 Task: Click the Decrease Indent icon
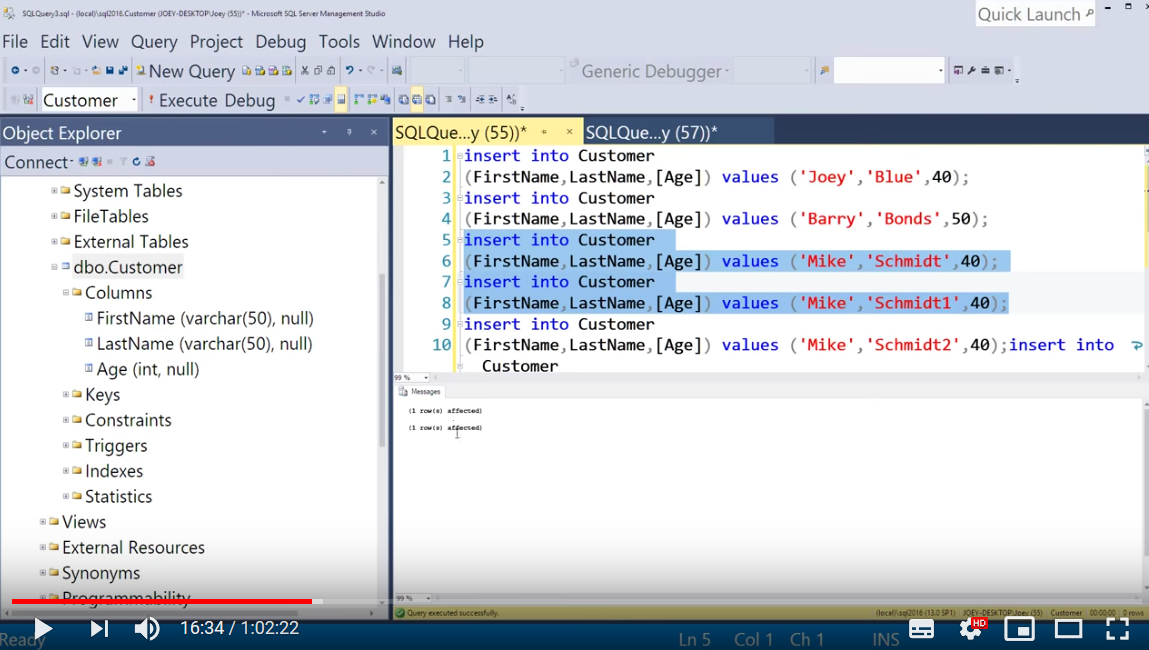point(480,100)
